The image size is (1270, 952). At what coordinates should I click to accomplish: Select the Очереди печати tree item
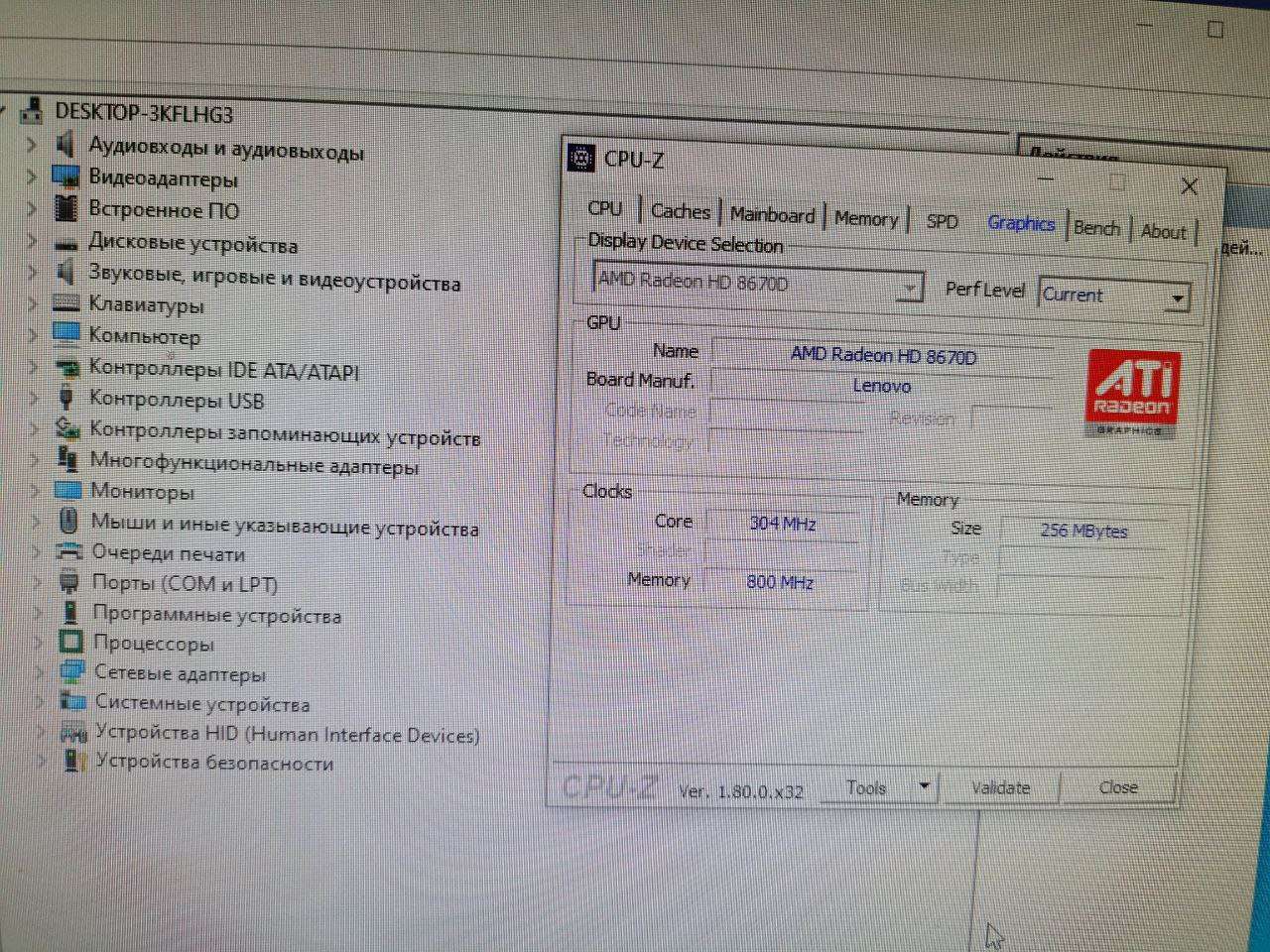168,553
